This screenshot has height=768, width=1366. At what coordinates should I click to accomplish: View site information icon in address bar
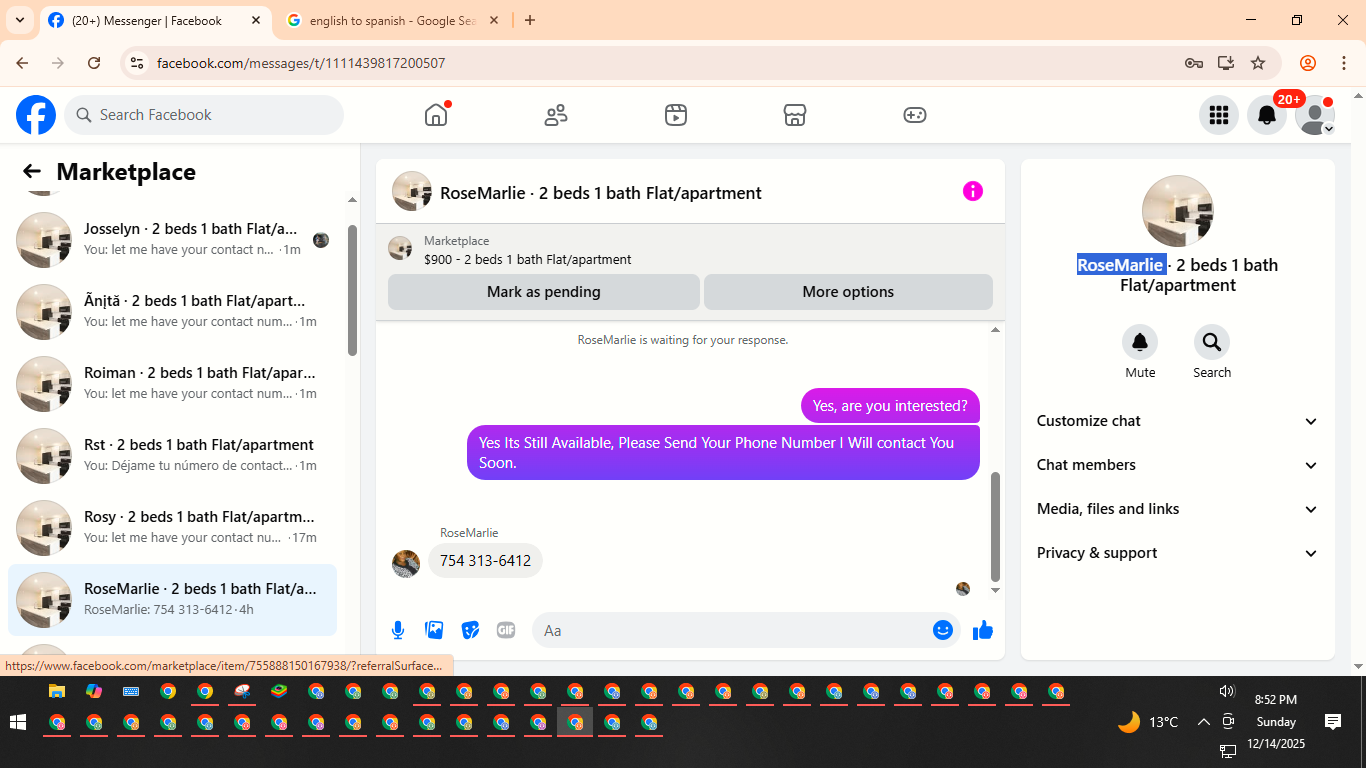(x=138, y=63)
